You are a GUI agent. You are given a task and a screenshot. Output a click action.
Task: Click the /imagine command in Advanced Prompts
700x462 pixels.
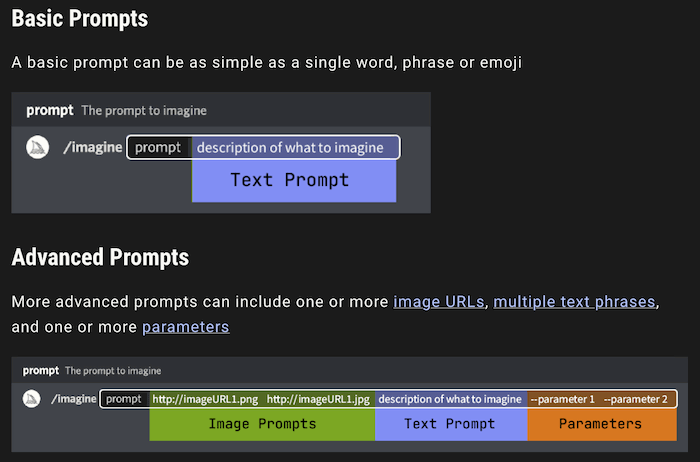74,399
